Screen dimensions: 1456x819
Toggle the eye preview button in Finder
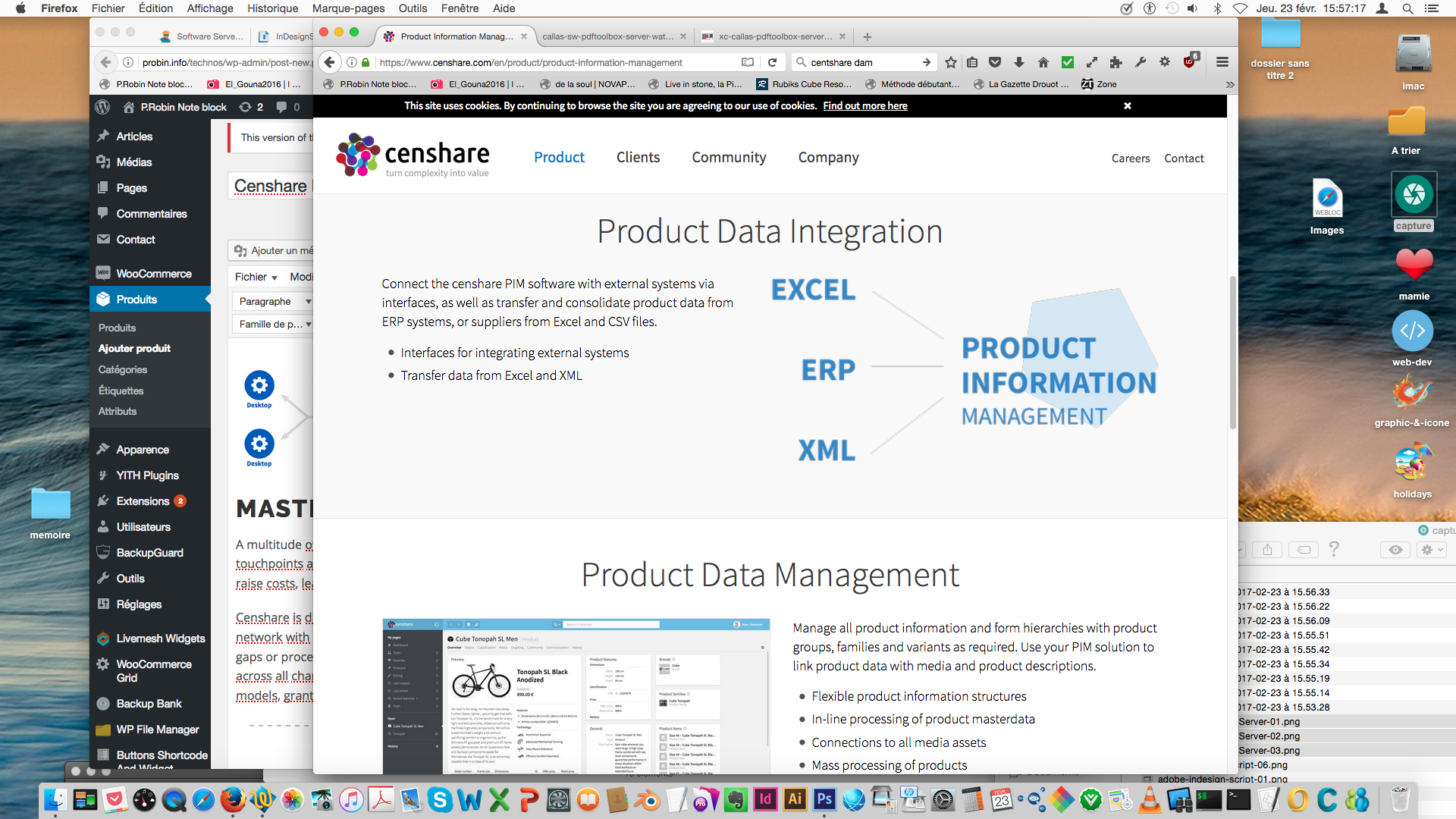click(x=1395, y=550)
